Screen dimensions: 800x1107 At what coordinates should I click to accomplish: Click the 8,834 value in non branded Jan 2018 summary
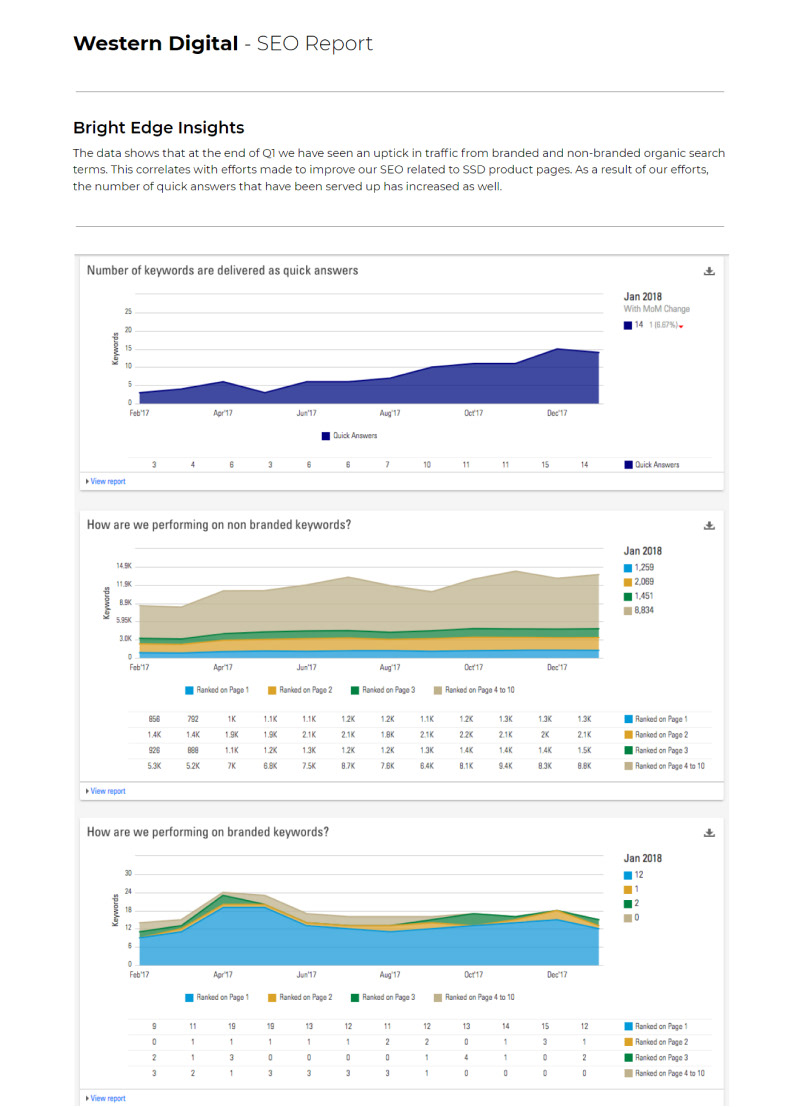[644, 610]
